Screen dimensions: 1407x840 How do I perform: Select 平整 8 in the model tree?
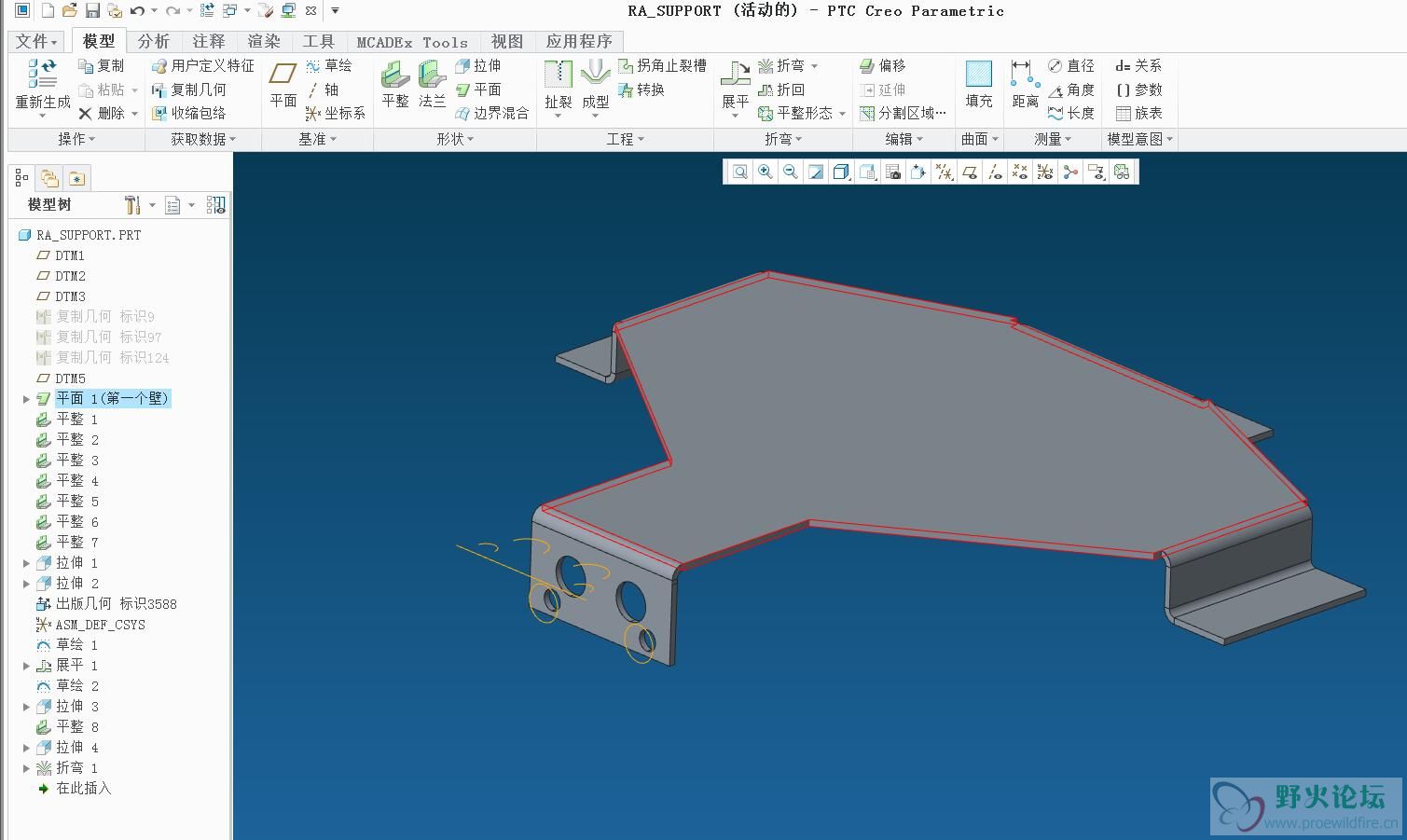click(67, 727)
